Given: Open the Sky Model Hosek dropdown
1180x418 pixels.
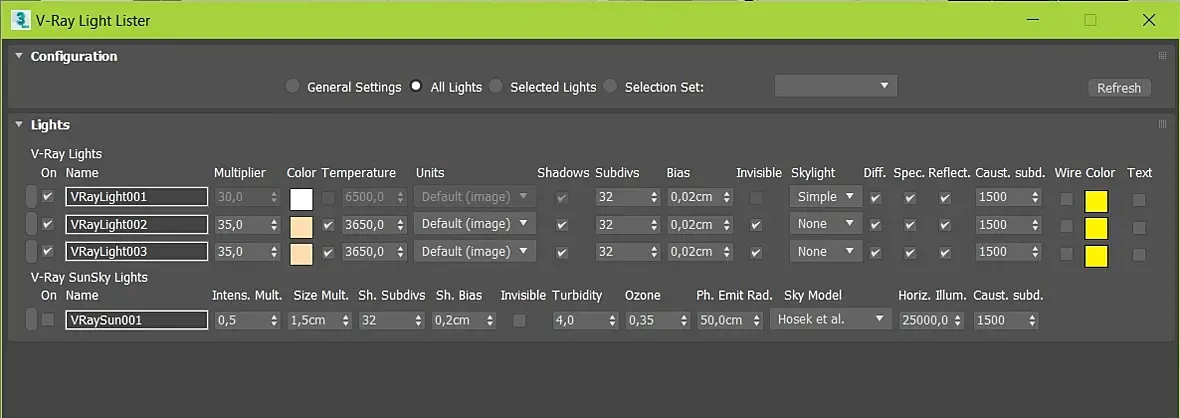Looking at the screenshot, I should 832,320.
